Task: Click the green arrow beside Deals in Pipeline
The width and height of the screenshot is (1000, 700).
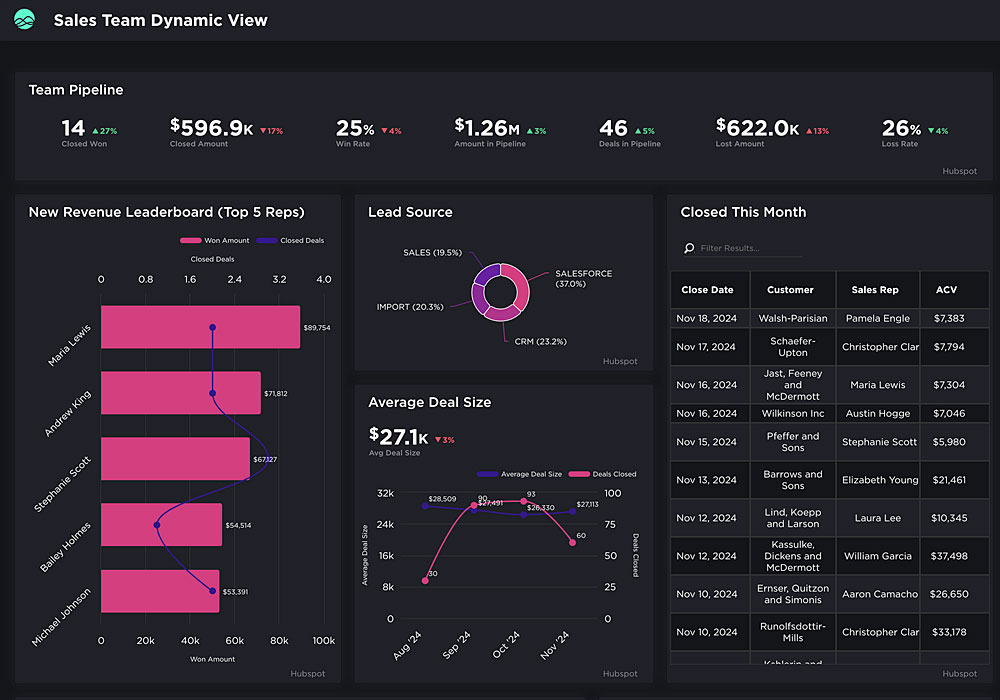Action: click(x=635, y=131)
